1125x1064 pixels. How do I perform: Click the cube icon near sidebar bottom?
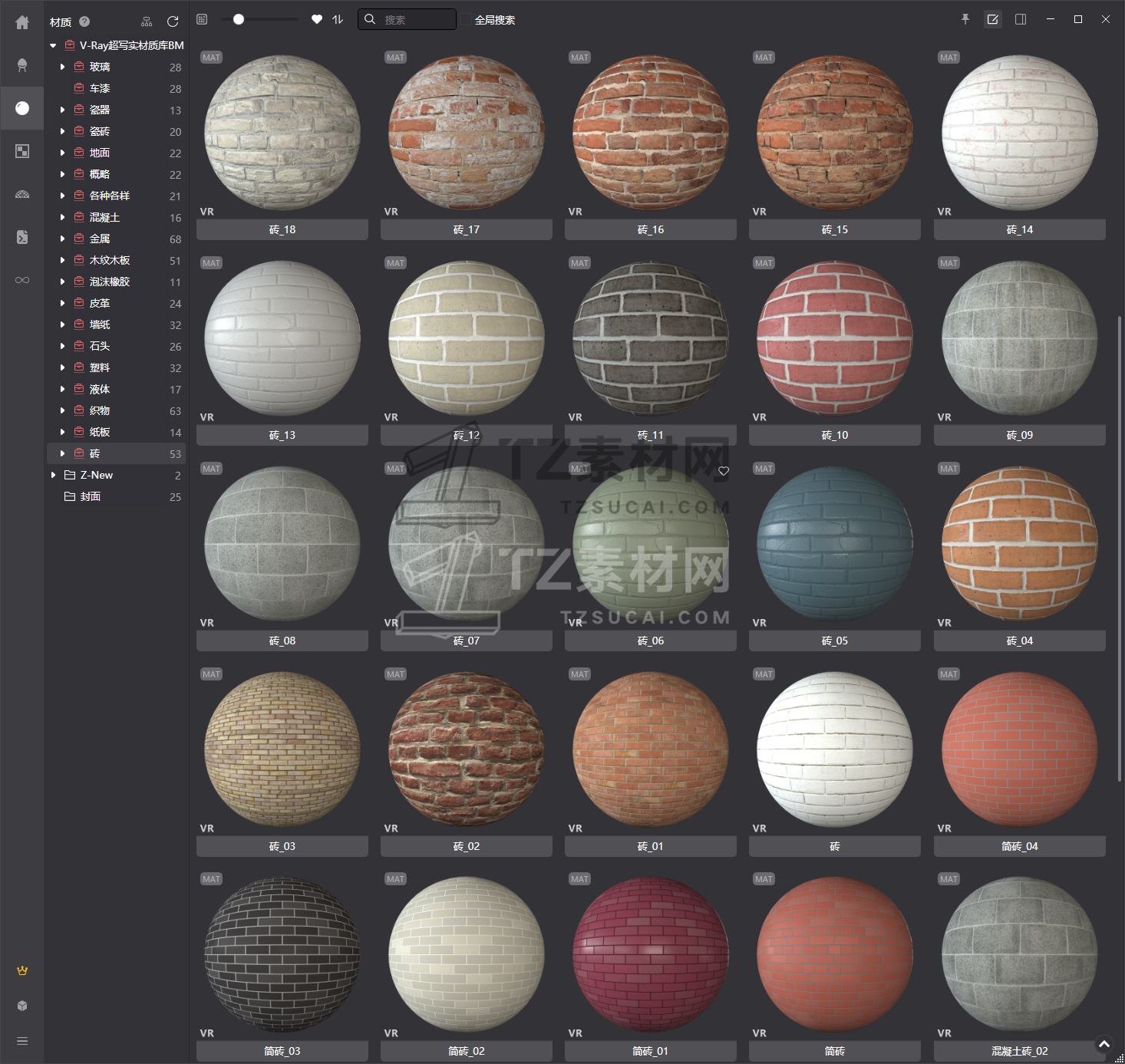(x=22, y=1006)
